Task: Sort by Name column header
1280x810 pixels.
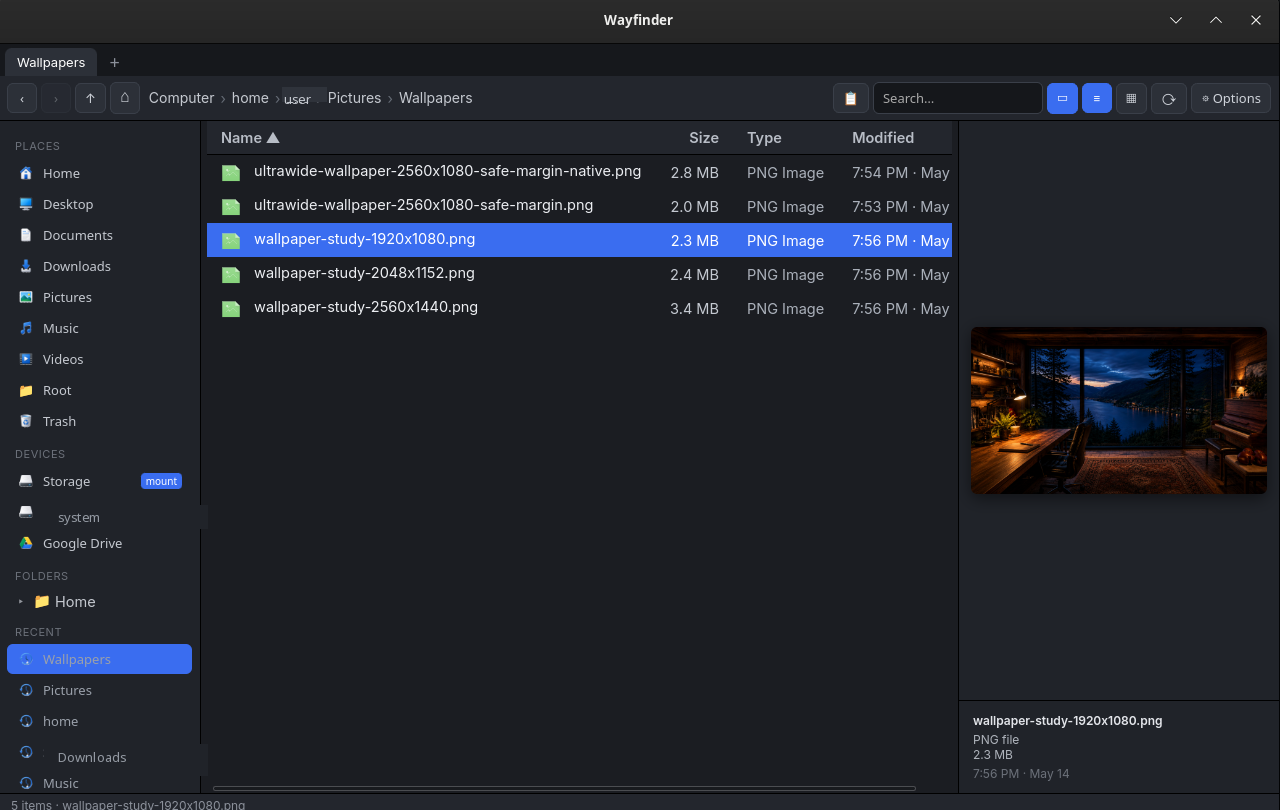Action: (250, 138)
